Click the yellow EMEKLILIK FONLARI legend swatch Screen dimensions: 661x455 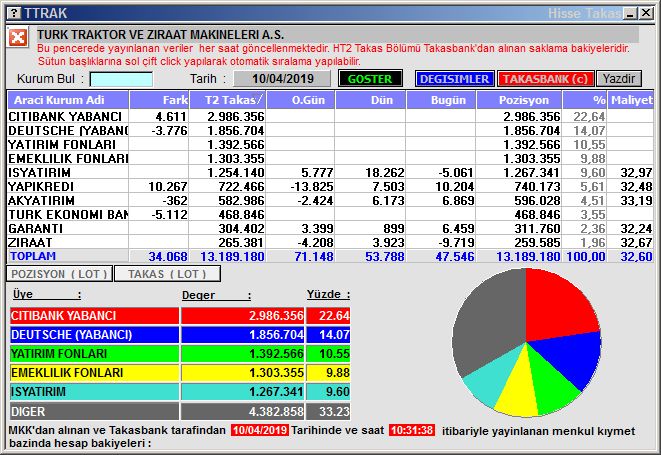point(94,373)
